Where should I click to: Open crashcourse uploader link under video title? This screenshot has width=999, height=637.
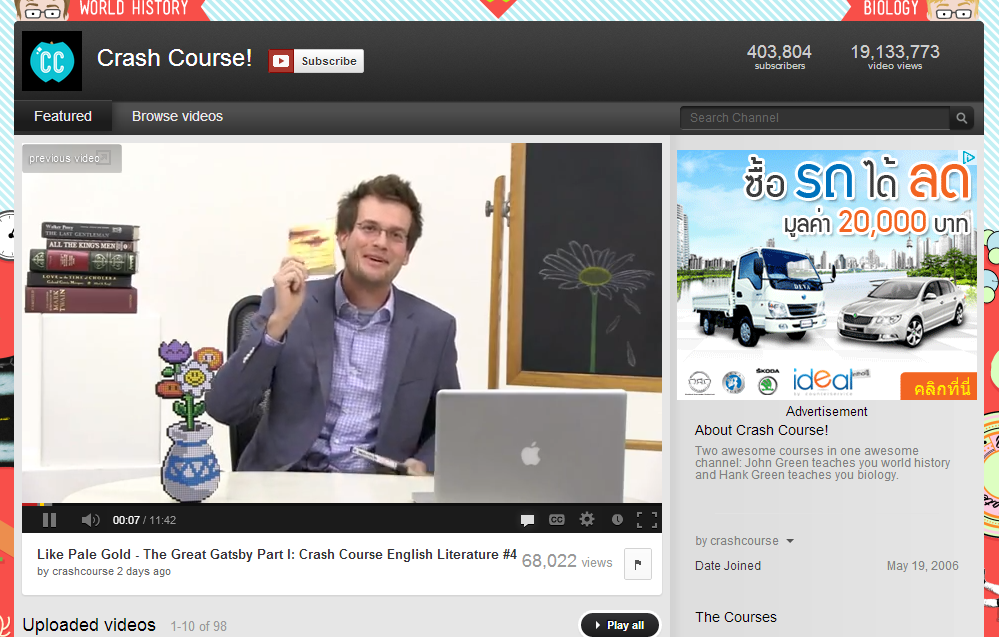coord(83,571)
